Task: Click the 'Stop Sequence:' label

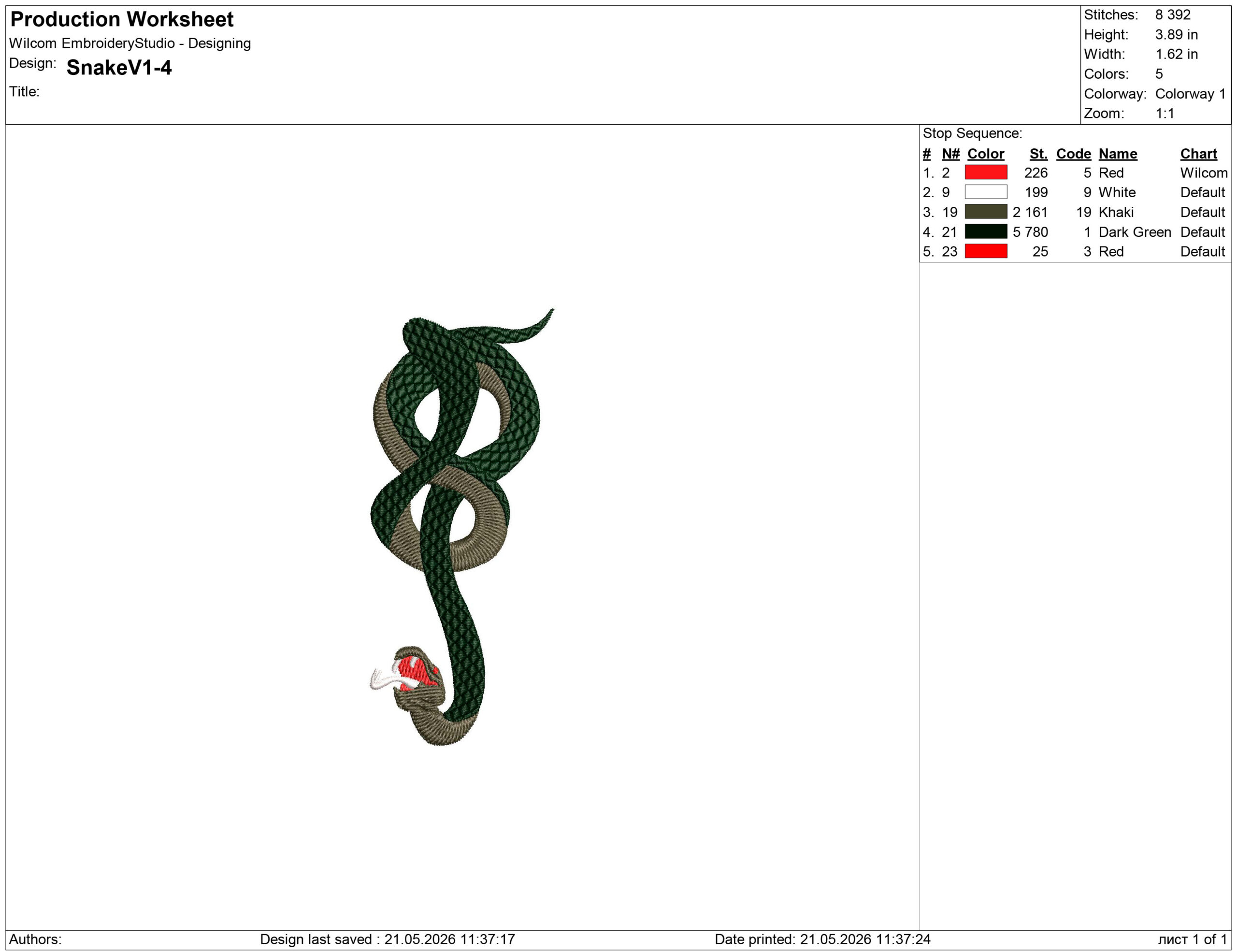Action: 973,133
